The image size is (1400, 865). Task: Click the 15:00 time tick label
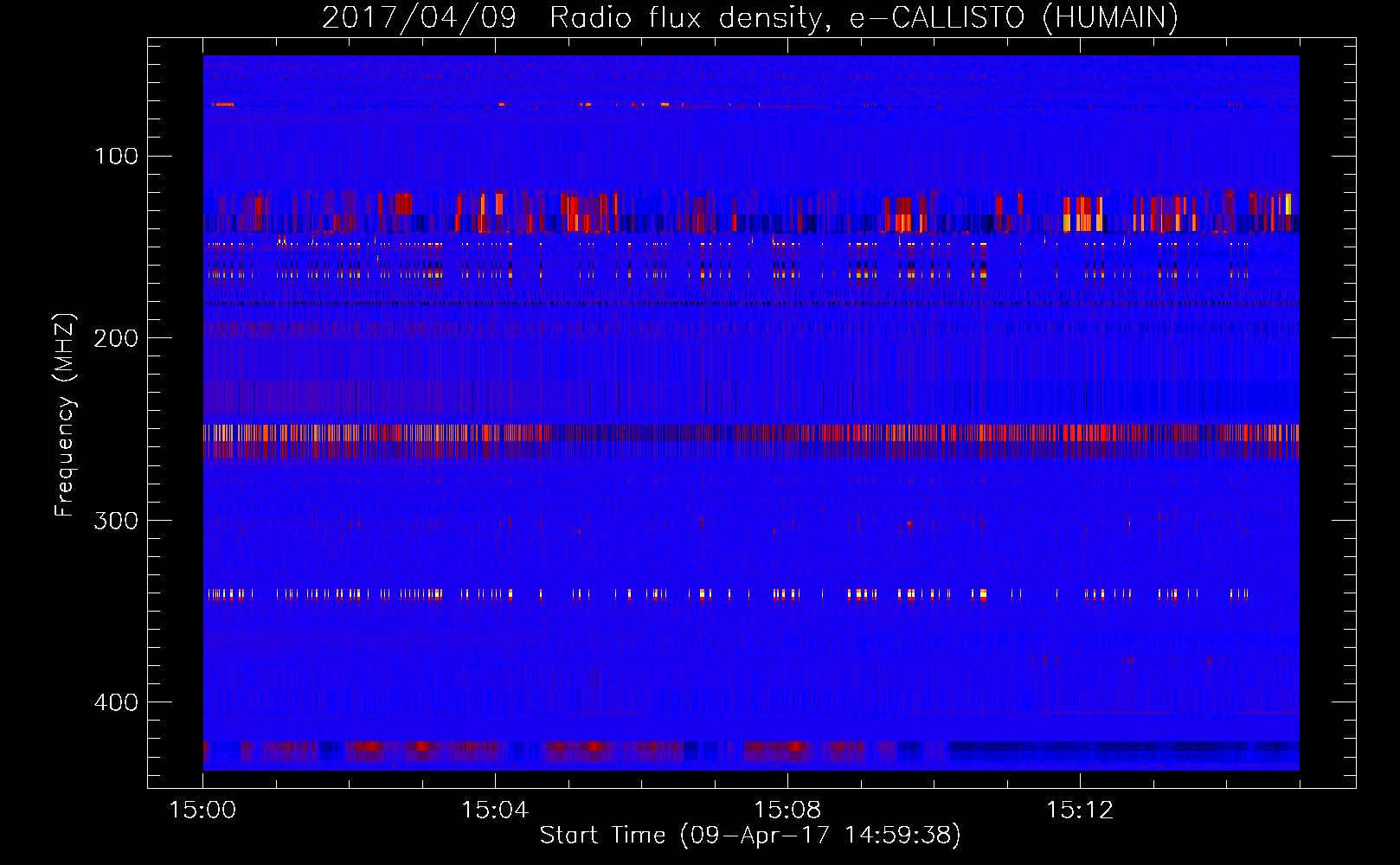click(x=202, y=811)
